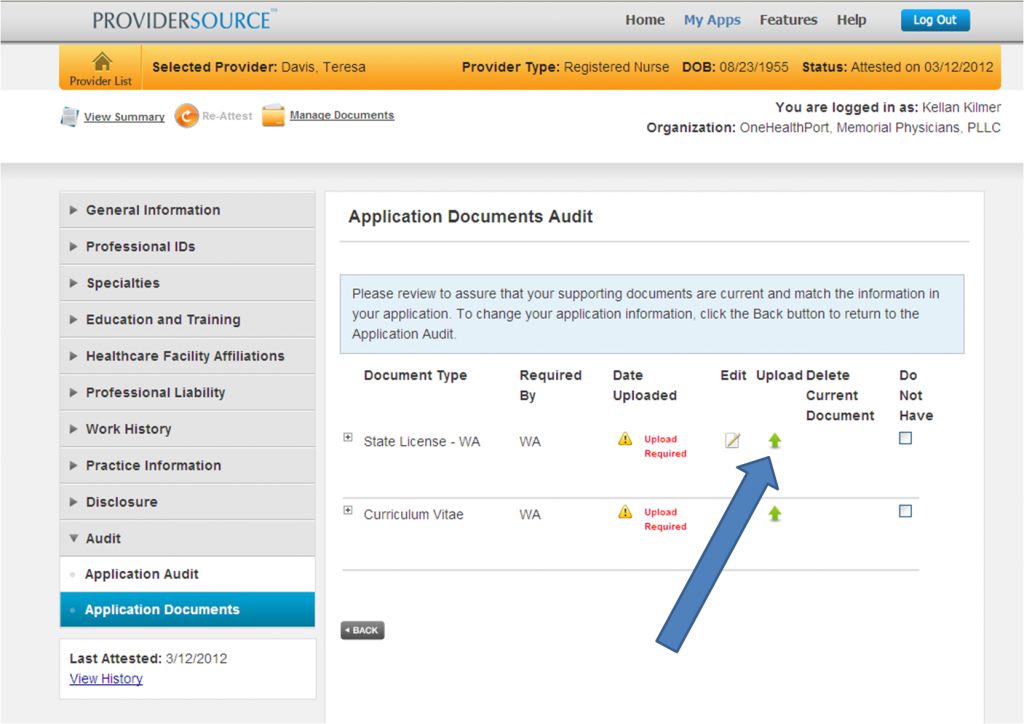Viewport: 1024px width, 724px height.
Task: Collapse the Audit section
Action: [103, 538]
